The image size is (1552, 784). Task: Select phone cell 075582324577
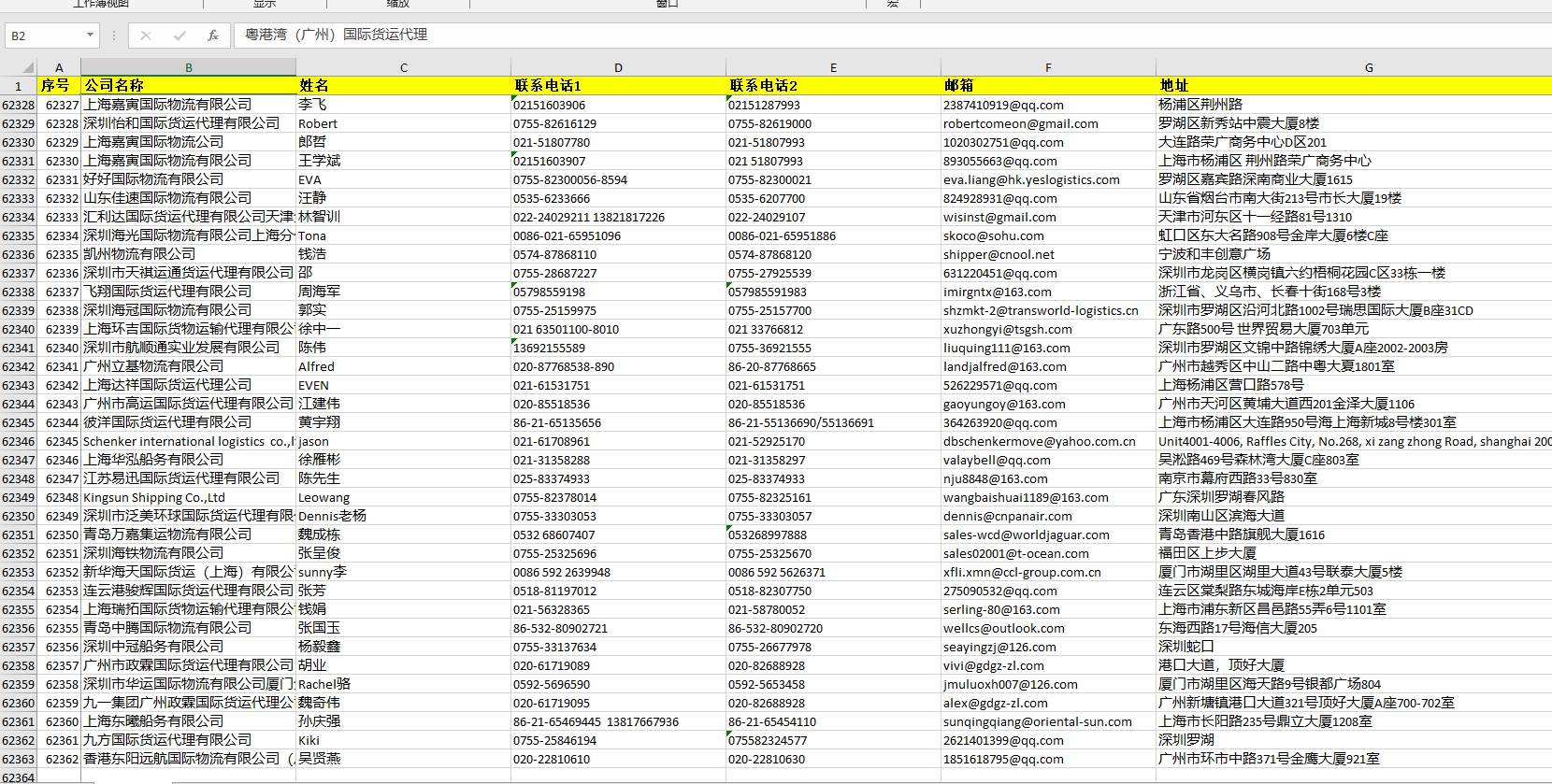click(833, 740)
